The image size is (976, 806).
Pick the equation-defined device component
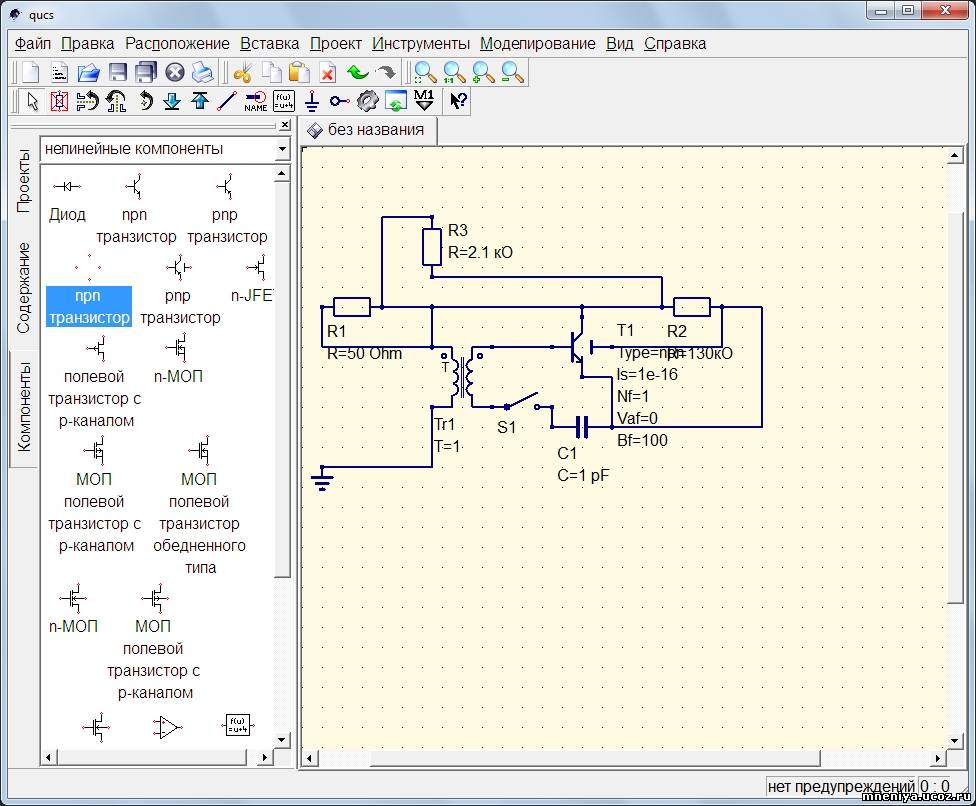click(x=237, y=726)
